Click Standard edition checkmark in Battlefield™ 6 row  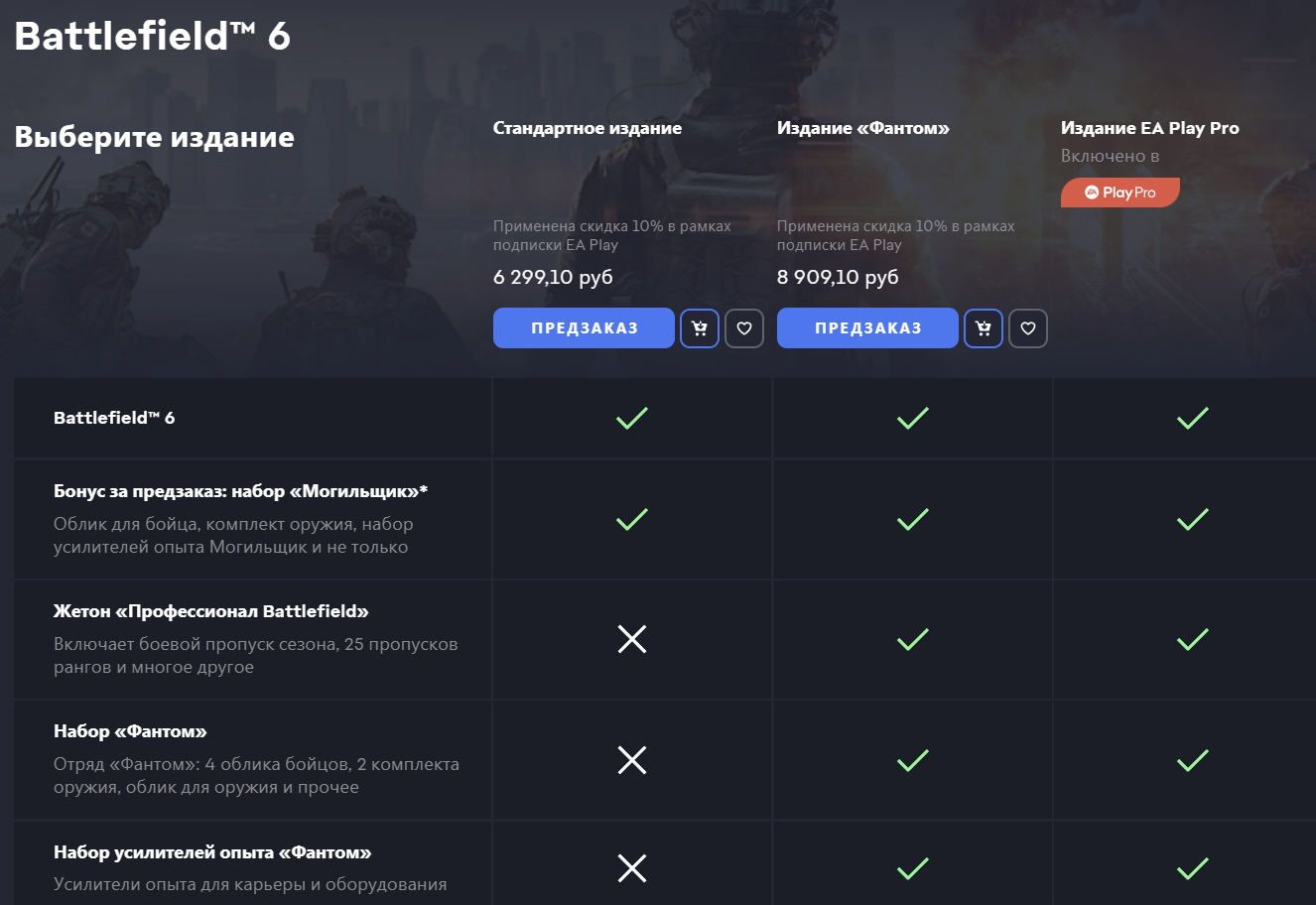click(x=632, y=418)
